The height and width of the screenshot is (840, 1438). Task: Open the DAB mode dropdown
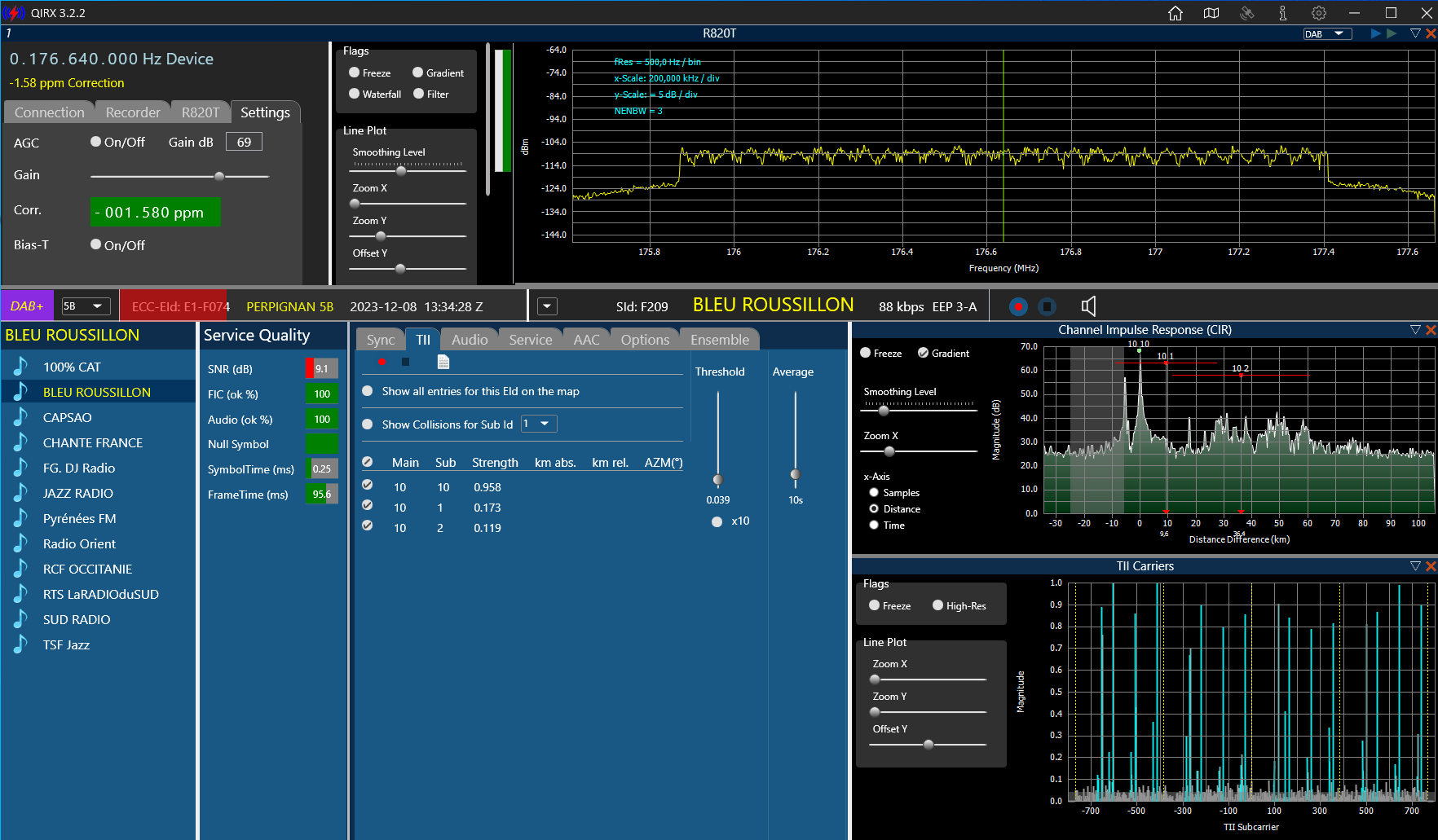pyautogui.click(x=1328, y=34)
